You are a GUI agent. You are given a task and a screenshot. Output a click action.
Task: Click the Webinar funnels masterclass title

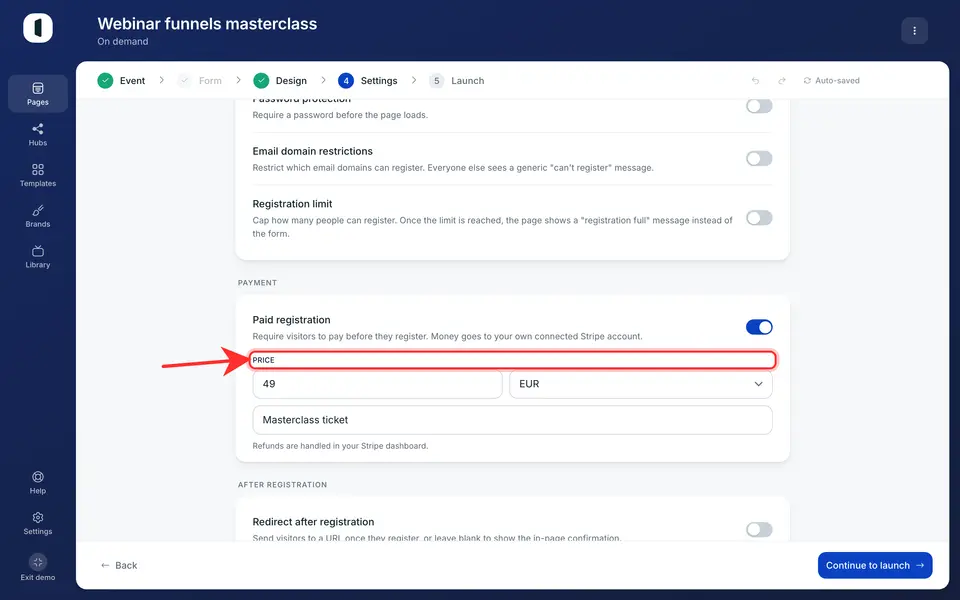[207, 24]
